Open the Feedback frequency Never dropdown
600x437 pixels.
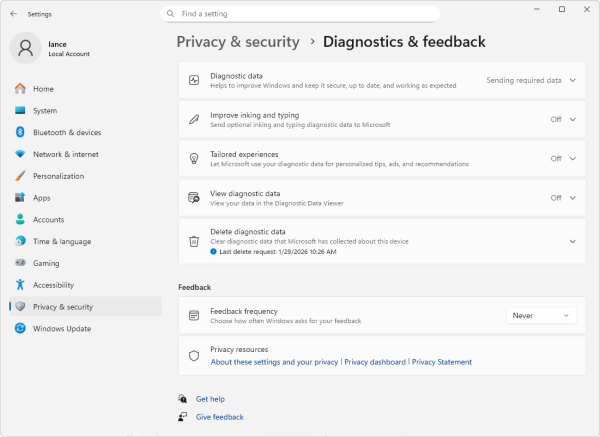[541, 316]
